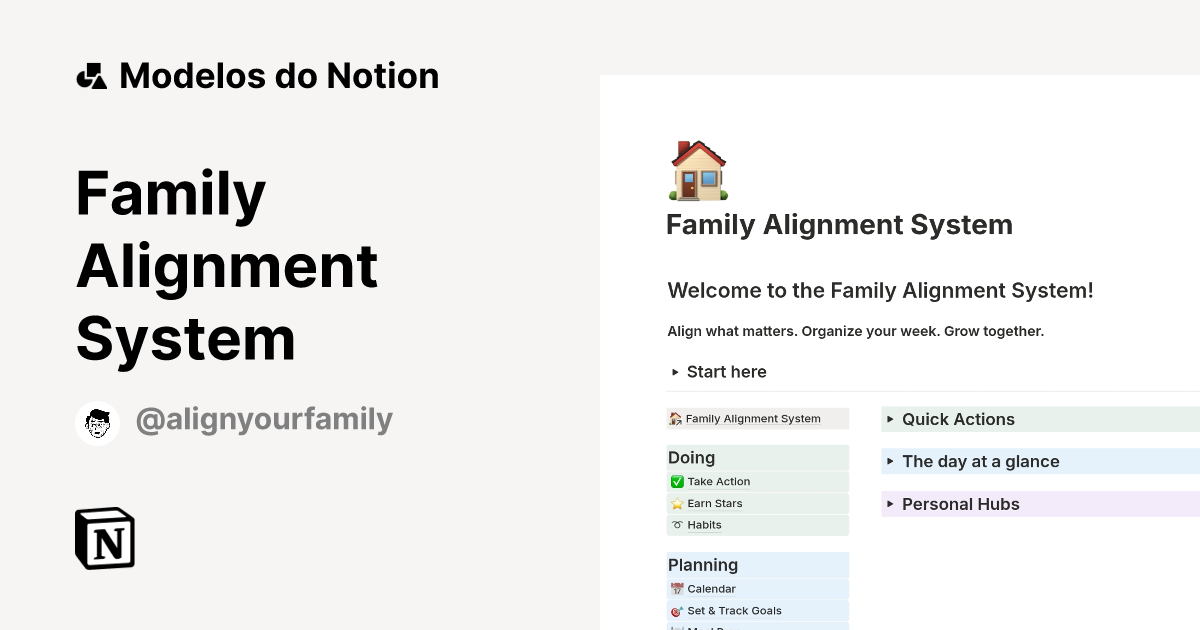Click the dartboard icon beside Set & Track Goals
Screen dimensions: 1200x630
[x=677, y=610]
